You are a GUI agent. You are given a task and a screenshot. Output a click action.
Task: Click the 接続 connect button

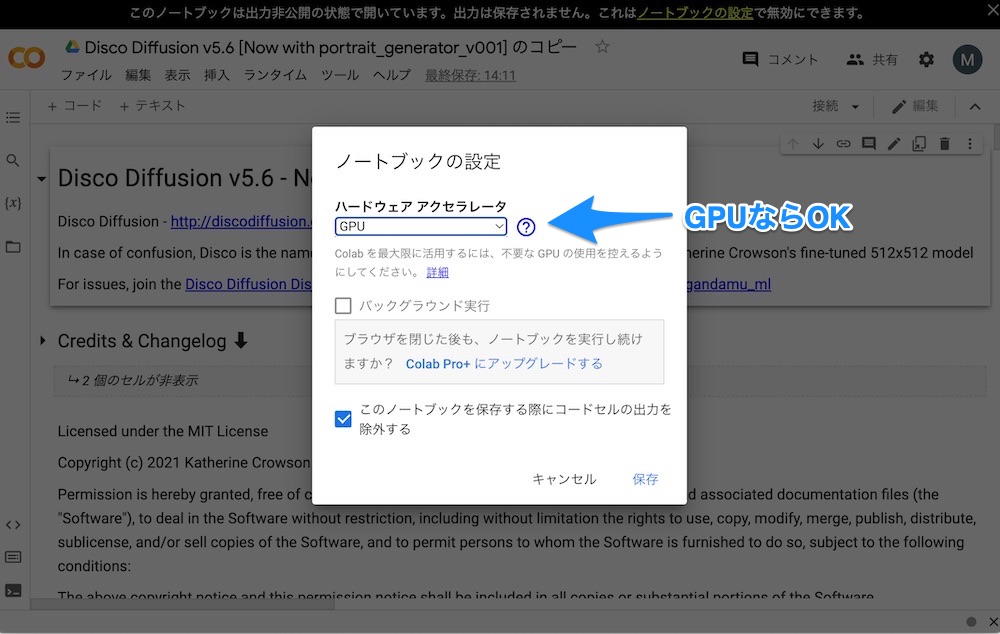825,106
